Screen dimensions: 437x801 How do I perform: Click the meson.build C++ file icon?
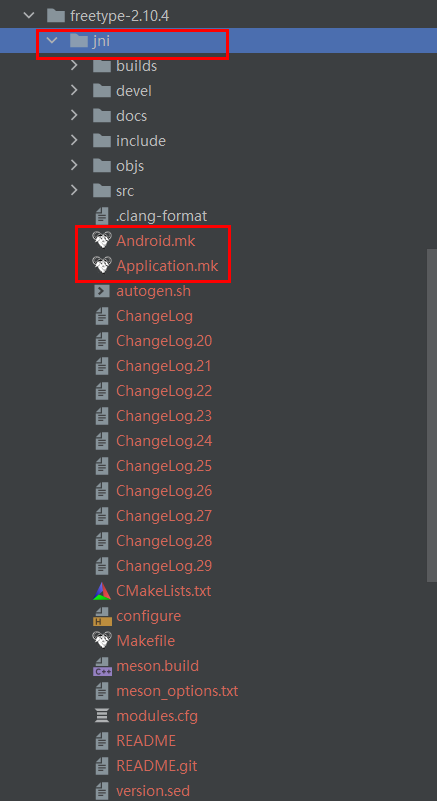pos(102,666)
